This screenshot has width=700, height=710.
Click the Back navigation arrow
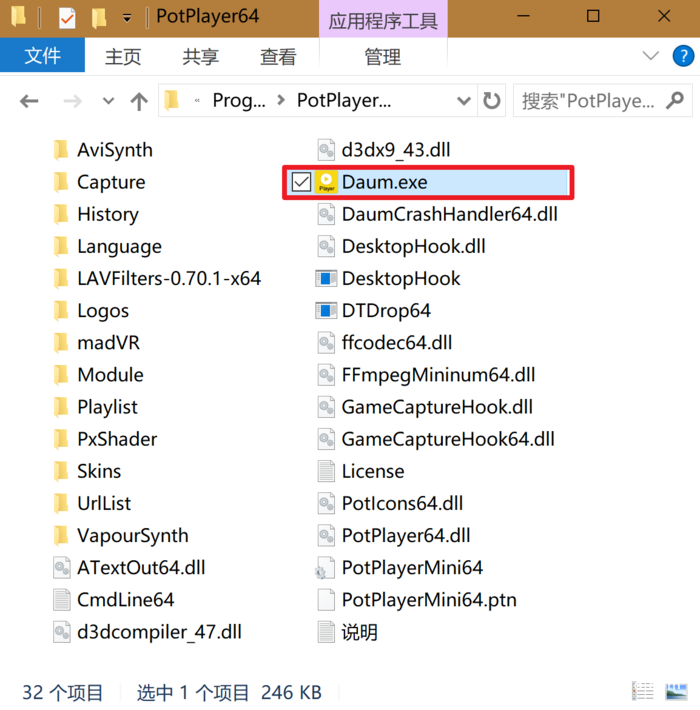(29, 101)
